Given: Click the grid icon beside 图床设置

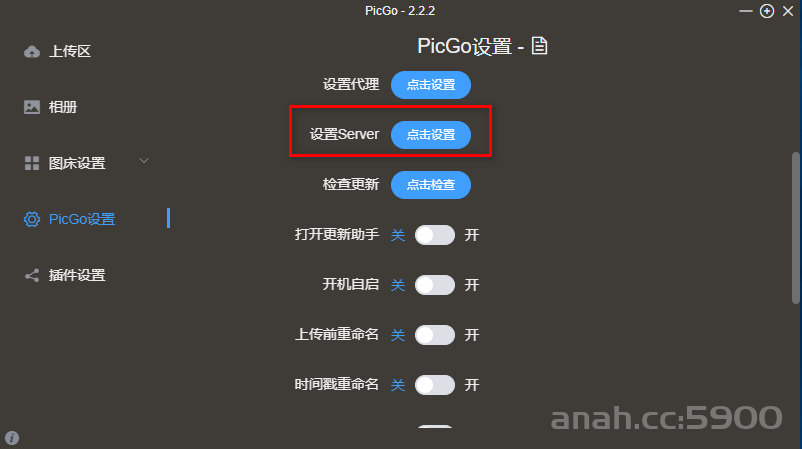Looking at the screenshot, I should click(x=32, y=163).
